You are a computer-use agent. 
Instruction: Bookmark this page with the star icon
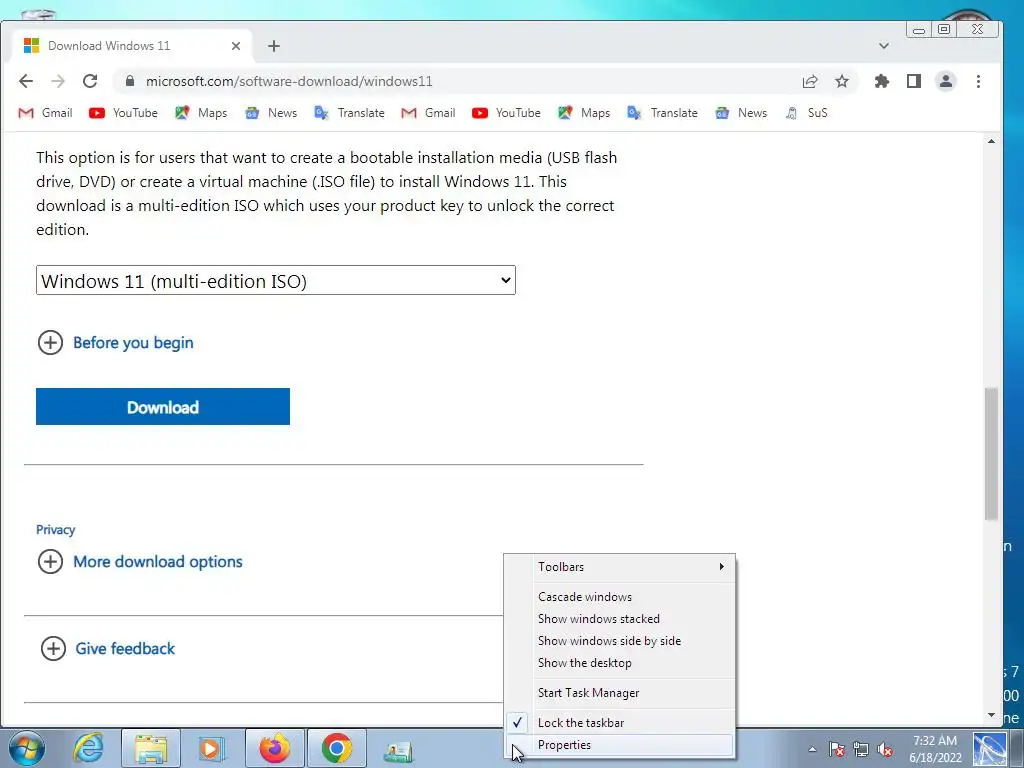click(842, 81)
